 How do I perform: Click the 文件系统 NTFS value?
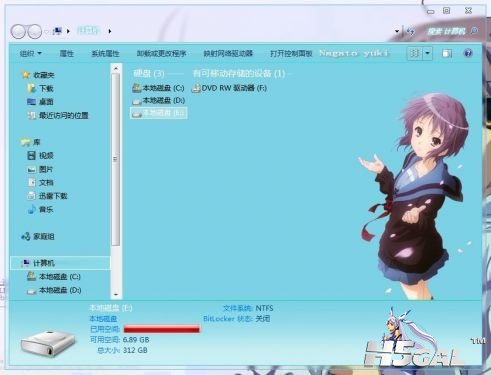click(x=264, y=308)
